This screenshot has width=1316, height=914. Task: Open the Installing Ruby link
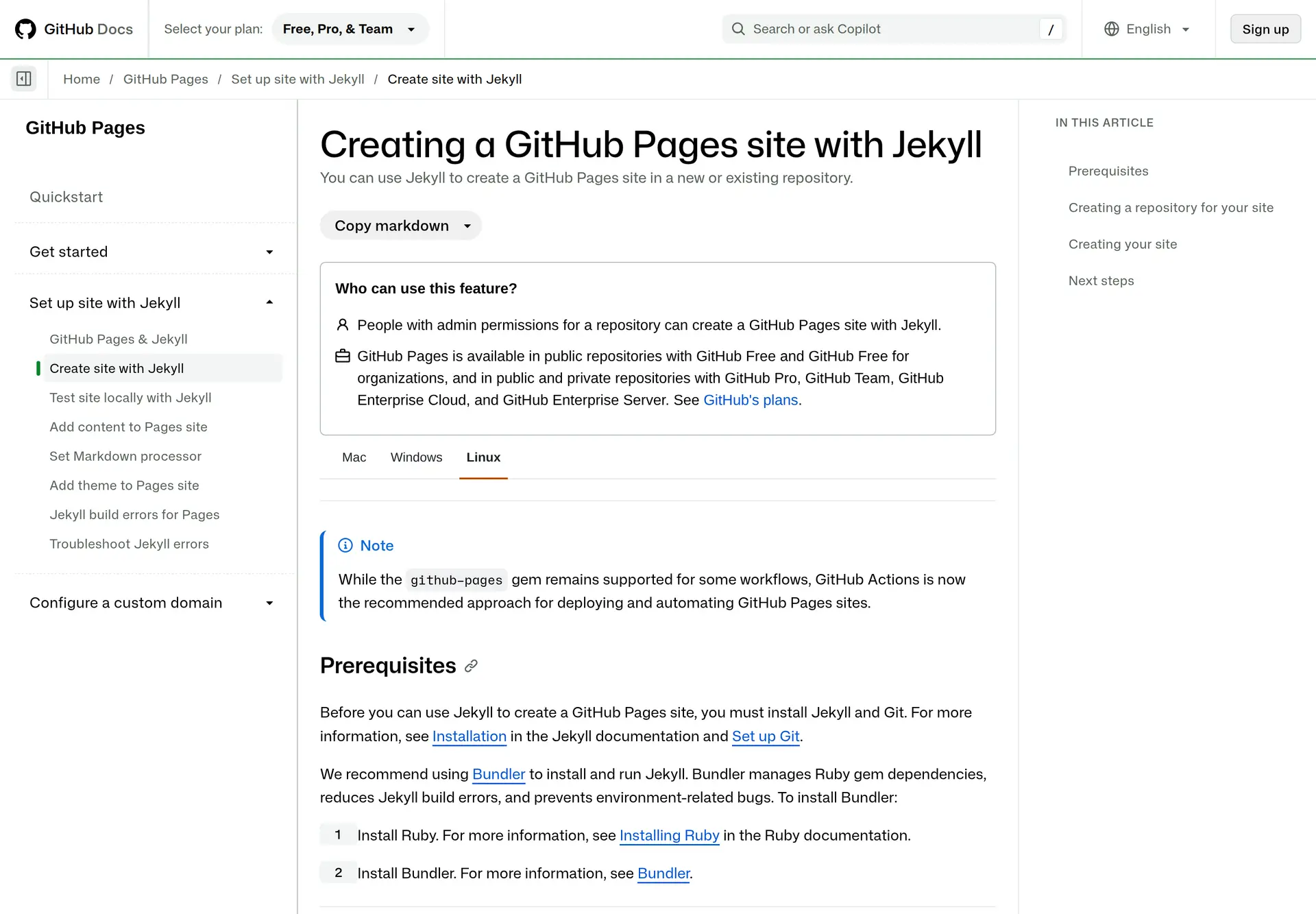point(669,835)
